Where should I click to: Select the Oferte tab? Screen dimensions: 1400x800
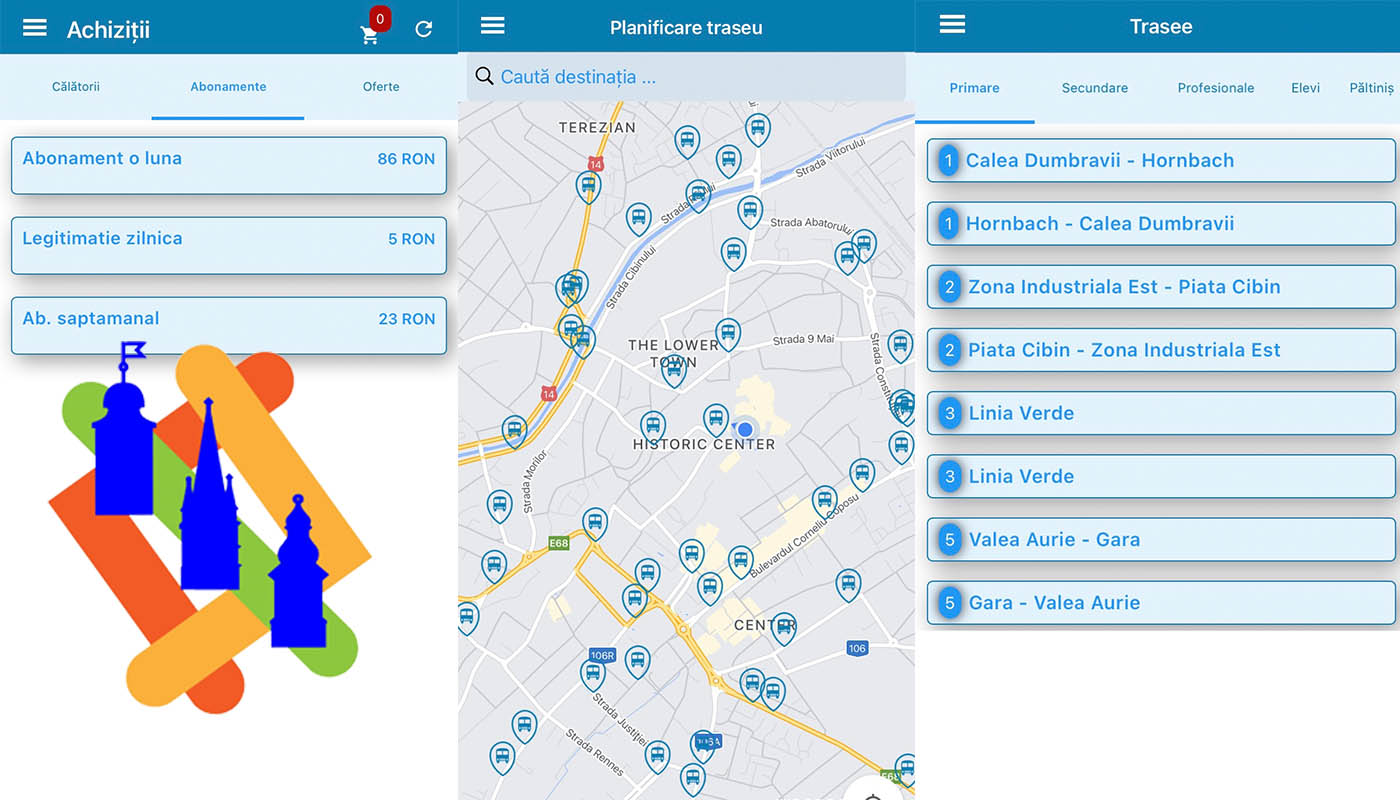click(x=381, y=87)
